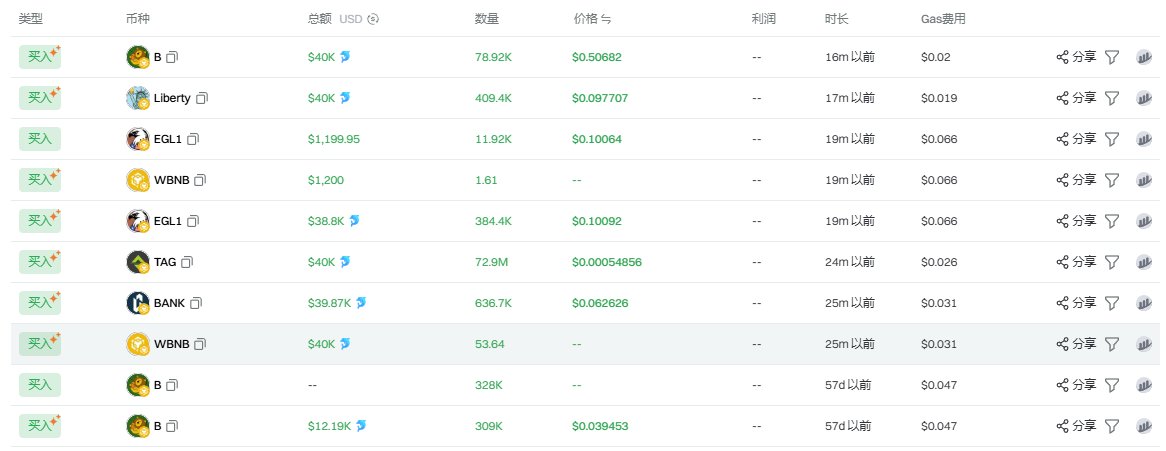Copy WBNB address in the $1,200 row

tap(200, 180)
